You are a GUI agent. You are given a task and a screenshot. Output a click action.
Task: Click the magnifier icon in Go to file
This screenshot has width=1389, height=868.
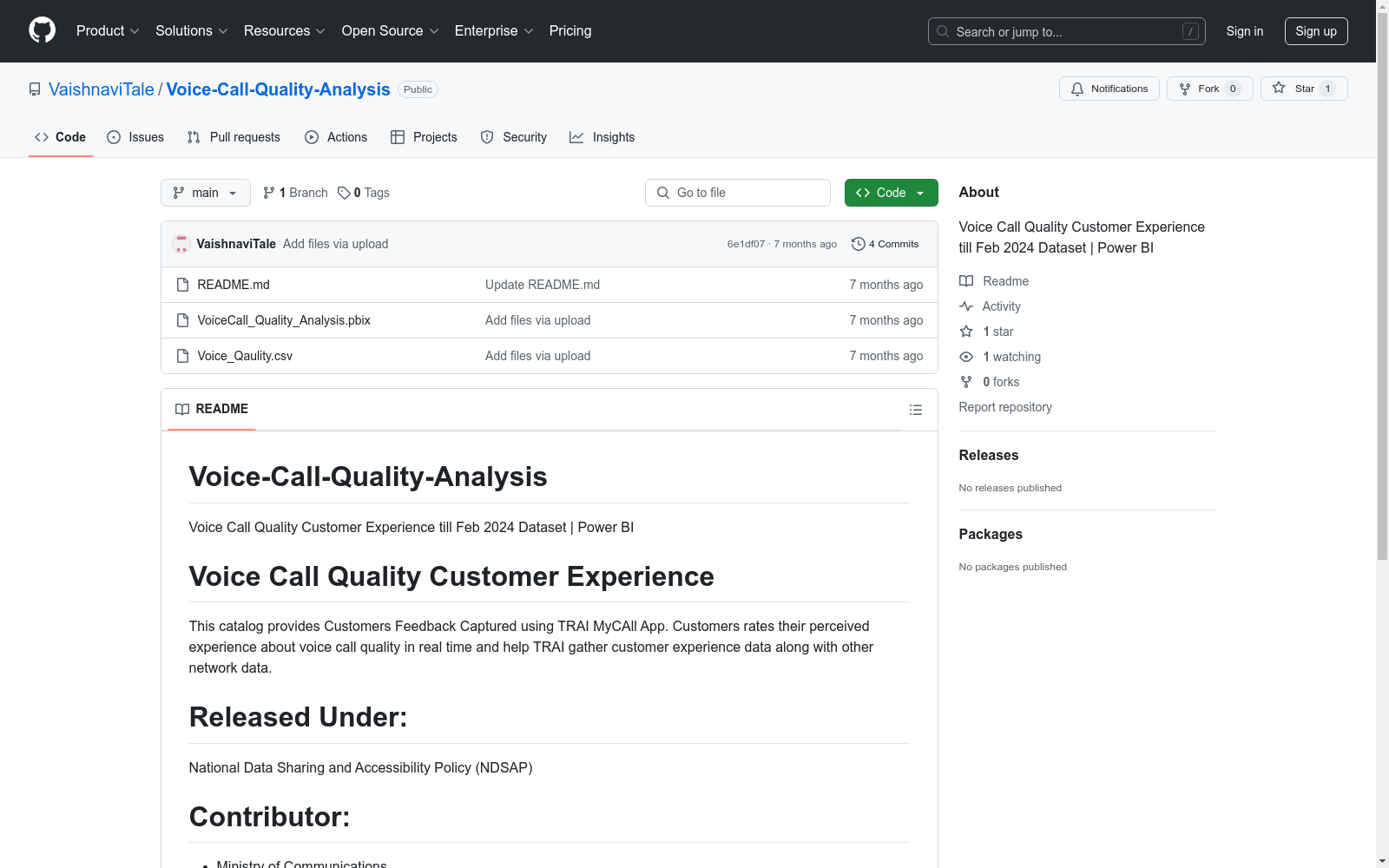point(663,193)
